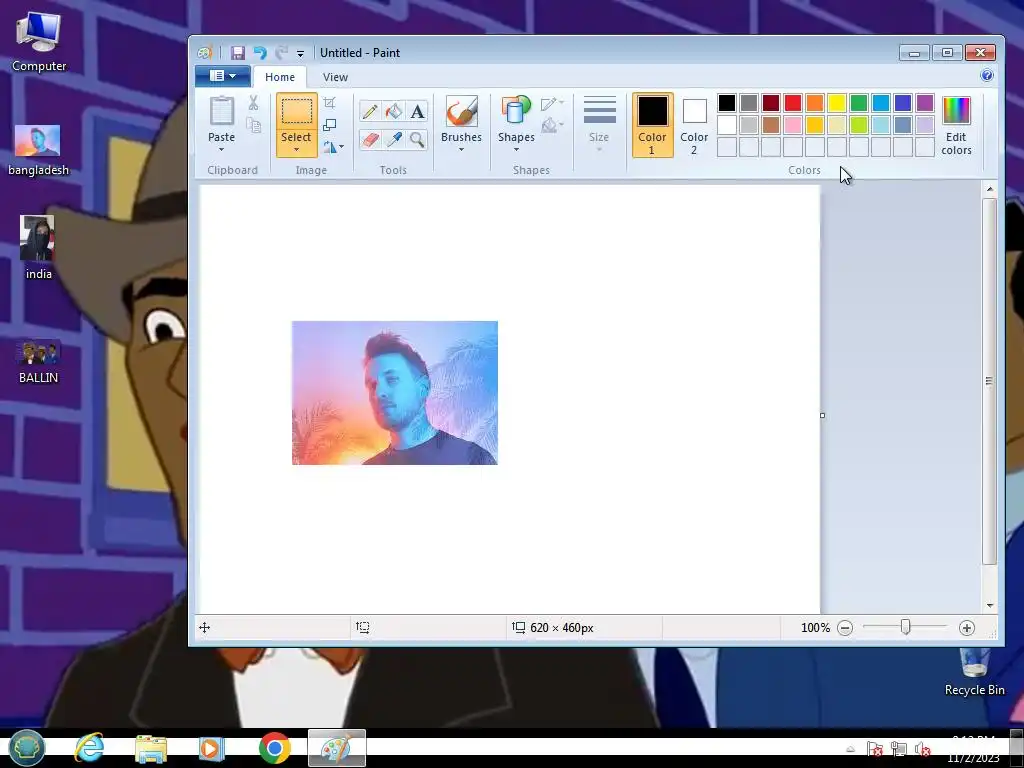Select the Eraser tool

pyautogui.click(x=370, y=139)
